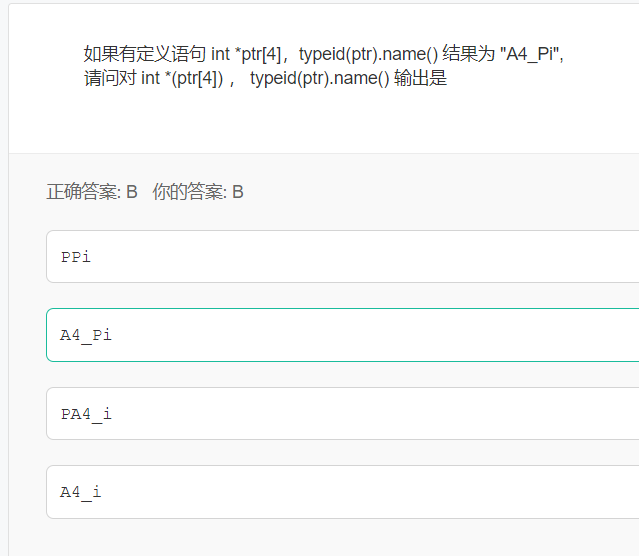The height and width of the screenshot is (556, 639).
Task: Click empty gray area below the A4_i option
Action: point(300,538)
